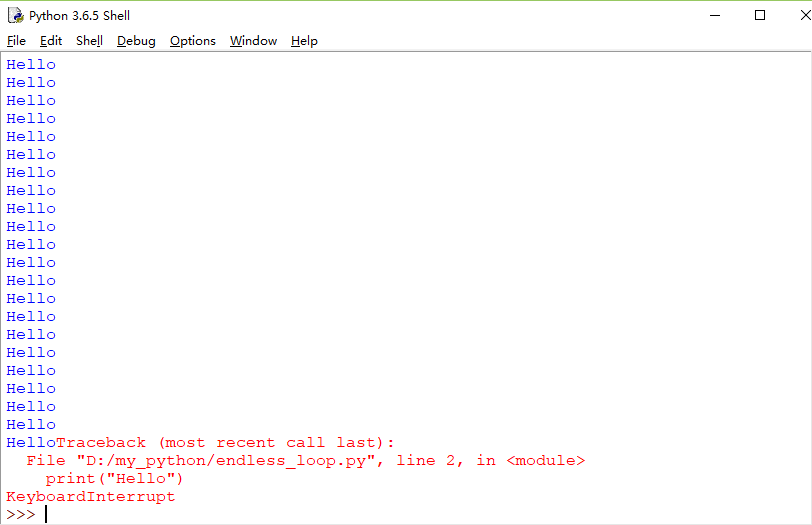Click the 'KeyboardInterrupt' error text
Viewport: 812px width, 525px height.
coord(91,497)
